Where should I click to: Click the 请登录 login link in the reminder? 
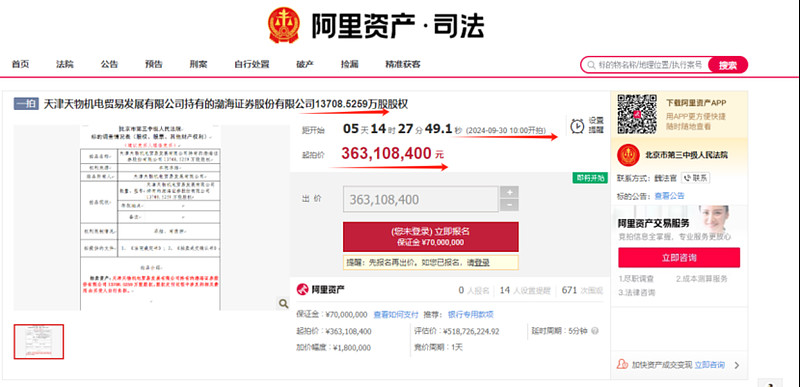click(x=479, y=263)
